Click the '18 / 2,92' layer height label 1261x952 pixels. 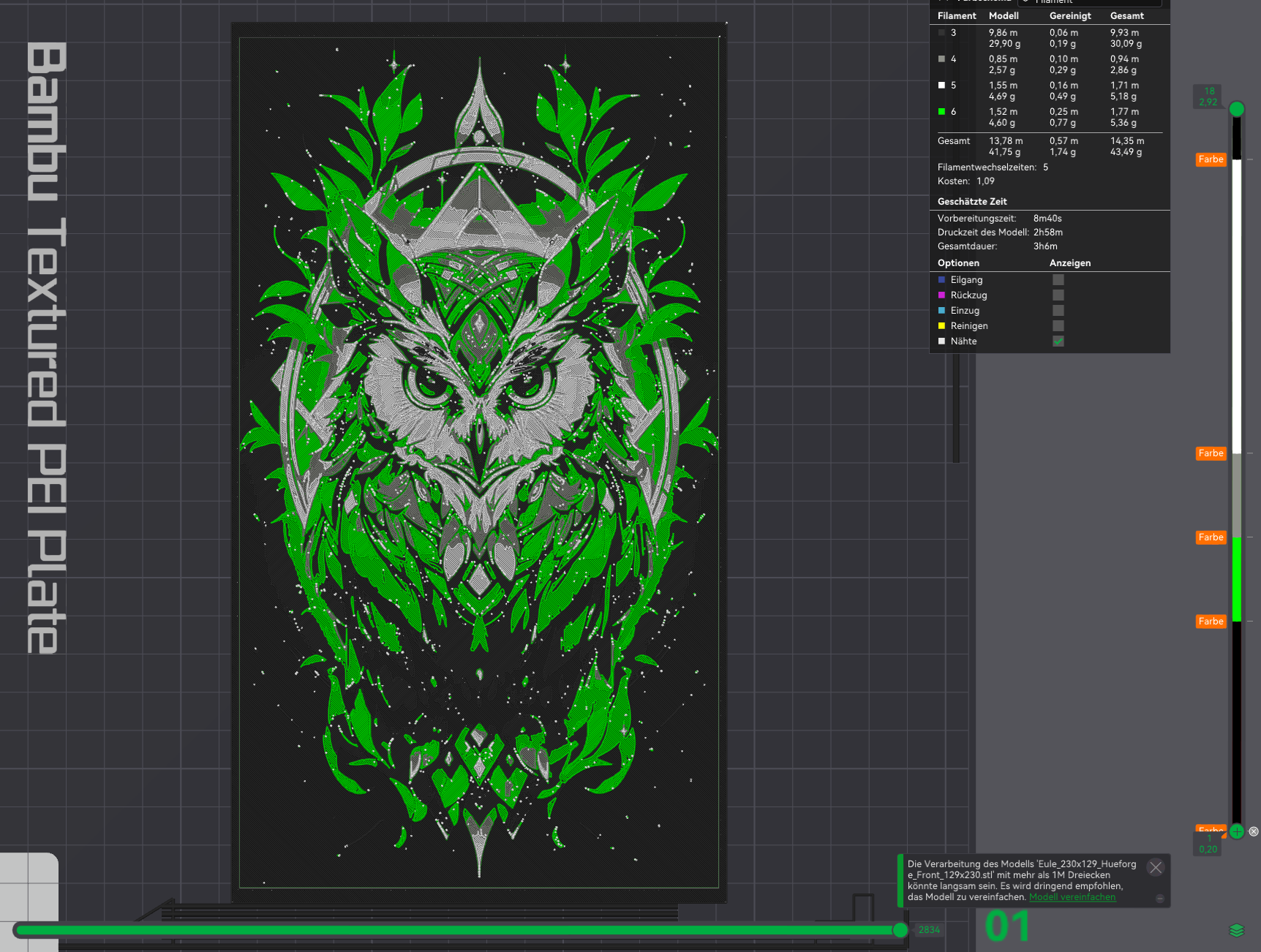pyautogui.click(x=1208, y=97)
